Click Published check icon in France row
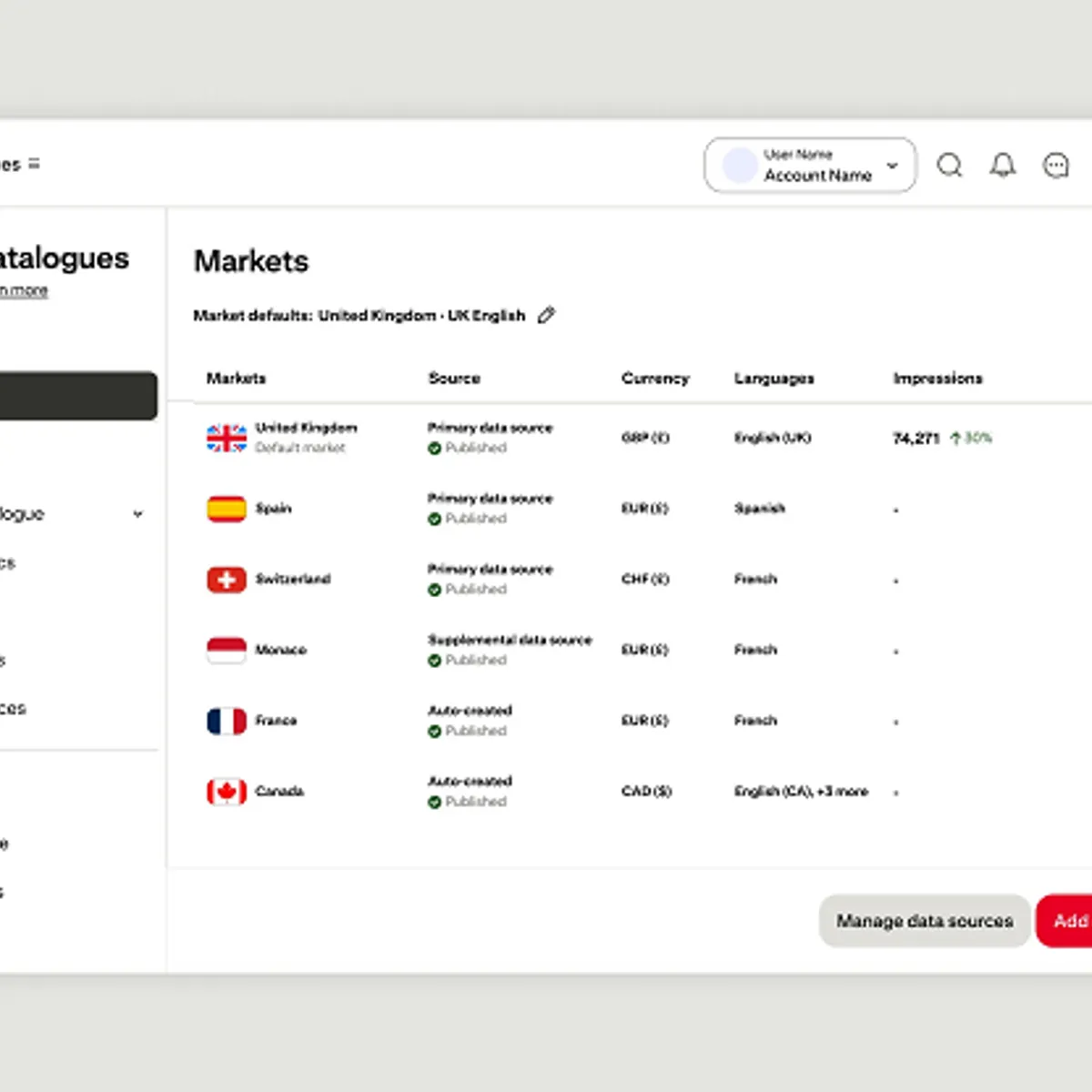Image resolution: width=1092 pixels, height=1092 pixels. click(x=435, y=732)
